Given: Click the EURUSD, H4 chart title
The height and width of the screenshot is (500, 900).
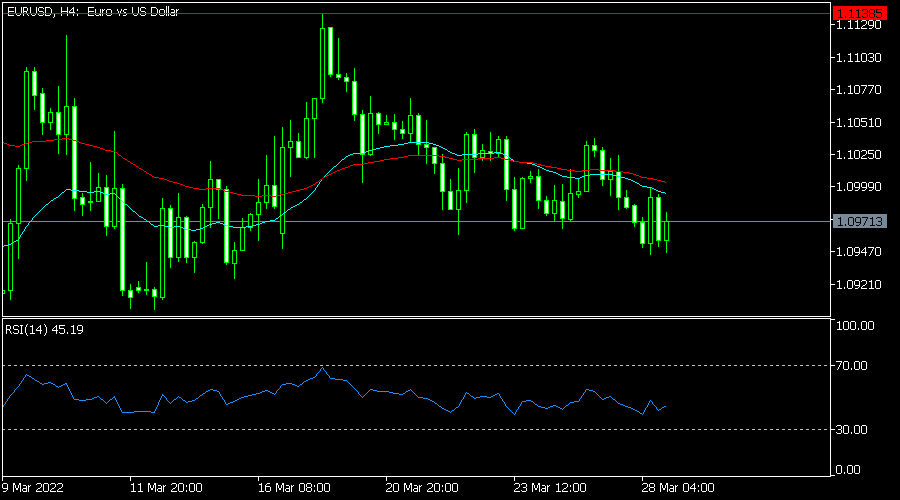Looking at the screenshot, I should click(93, 11).
